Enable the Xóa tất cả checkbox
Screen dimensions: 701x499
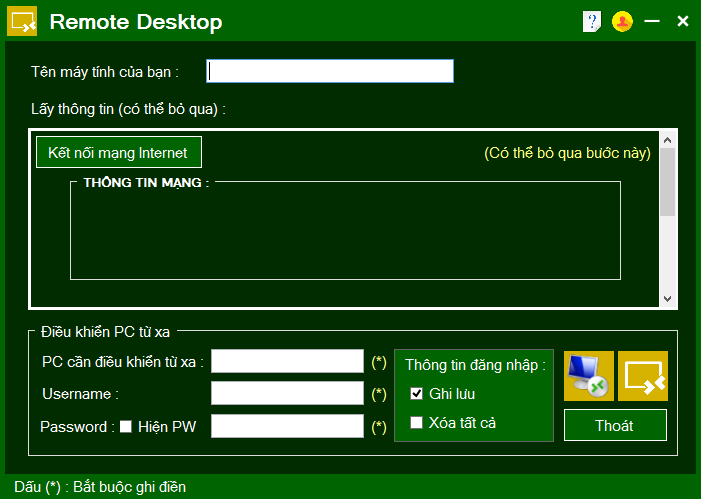(417, 423)
